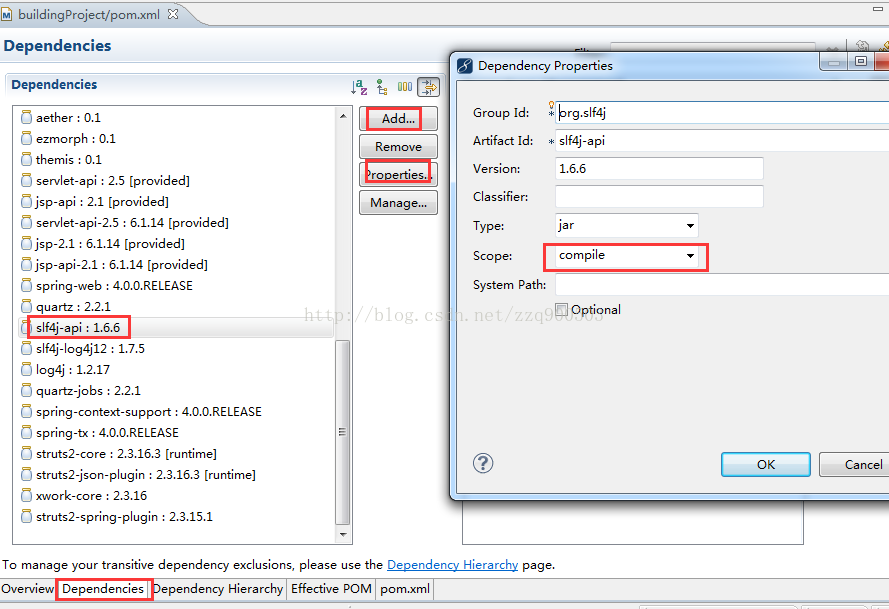Minimize the Dependency Properties dialog
This screenshot has height=609, width=889.
click(x=834, y=61)
